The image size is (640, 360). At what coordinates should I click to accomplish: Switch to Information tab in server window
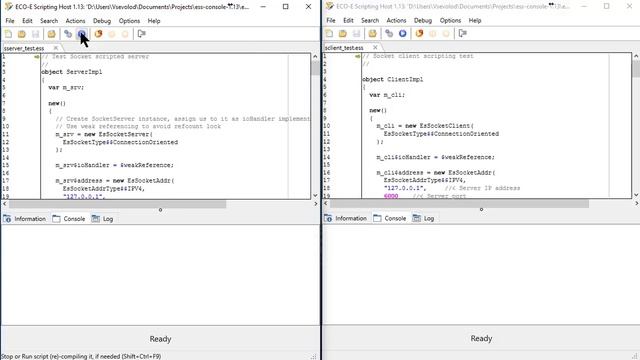[24, 219]
